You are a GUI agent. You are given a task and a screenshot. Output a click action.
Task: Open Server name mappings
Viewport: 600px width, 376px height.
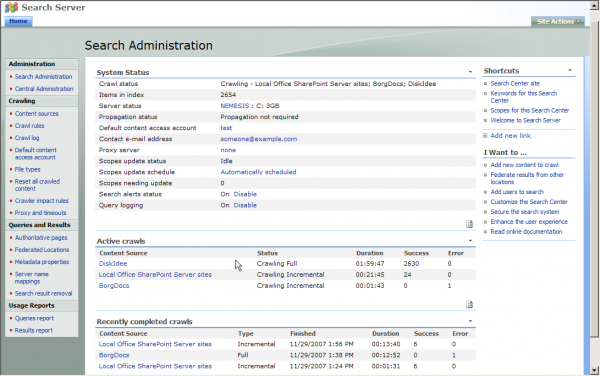(x=32, y=278)
